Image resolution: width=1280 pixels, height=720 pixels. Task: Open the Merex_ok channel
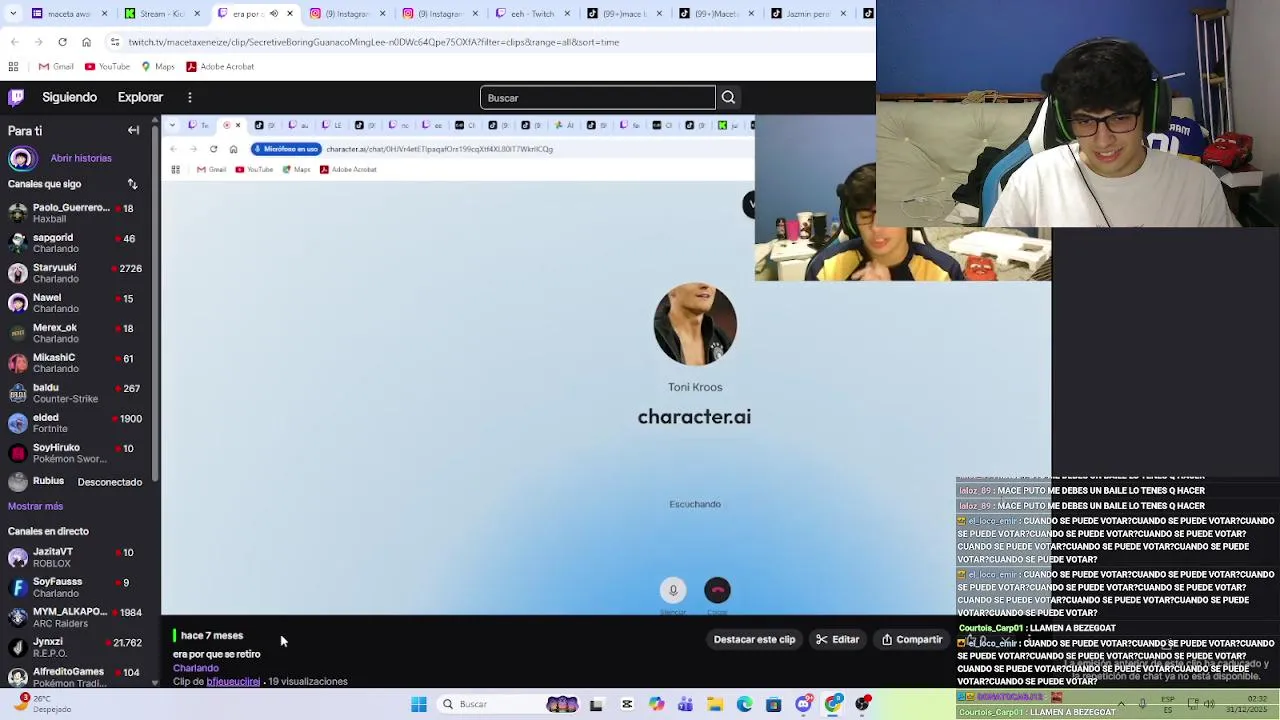78,333
